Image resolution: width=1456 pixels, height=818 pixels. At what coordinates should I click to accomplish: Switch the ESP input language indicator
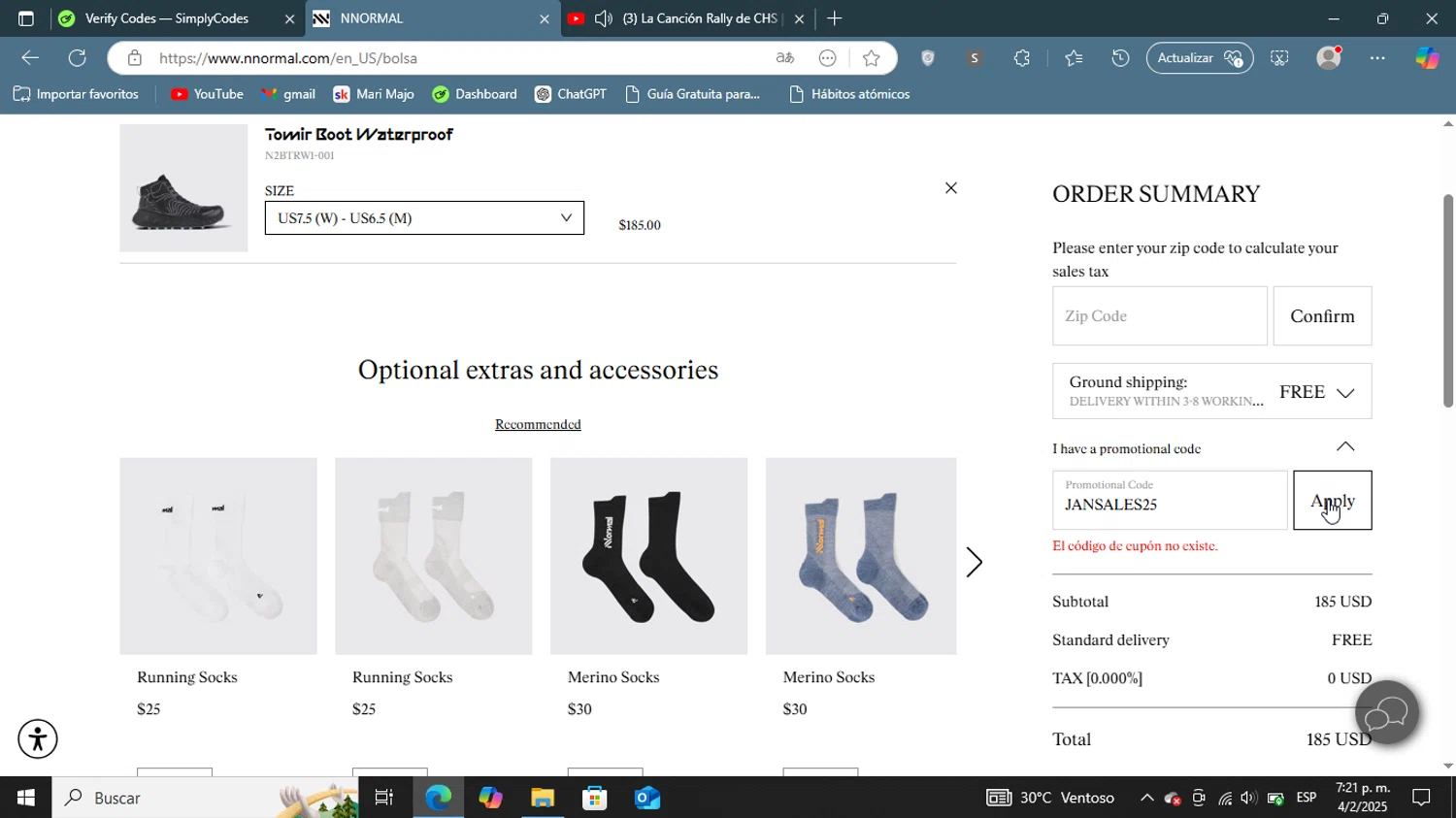tap(1307, 798)
